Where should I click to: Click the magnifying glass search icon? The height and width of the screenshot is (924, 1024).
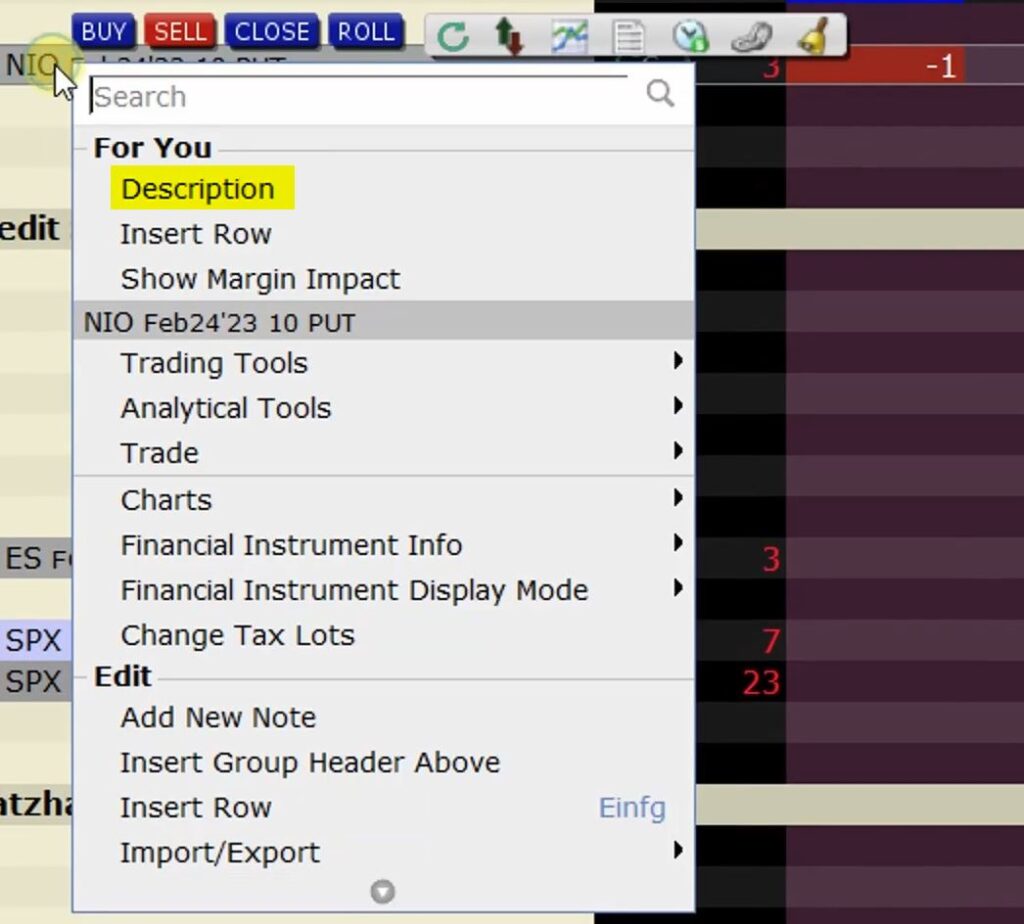[660, 94]
